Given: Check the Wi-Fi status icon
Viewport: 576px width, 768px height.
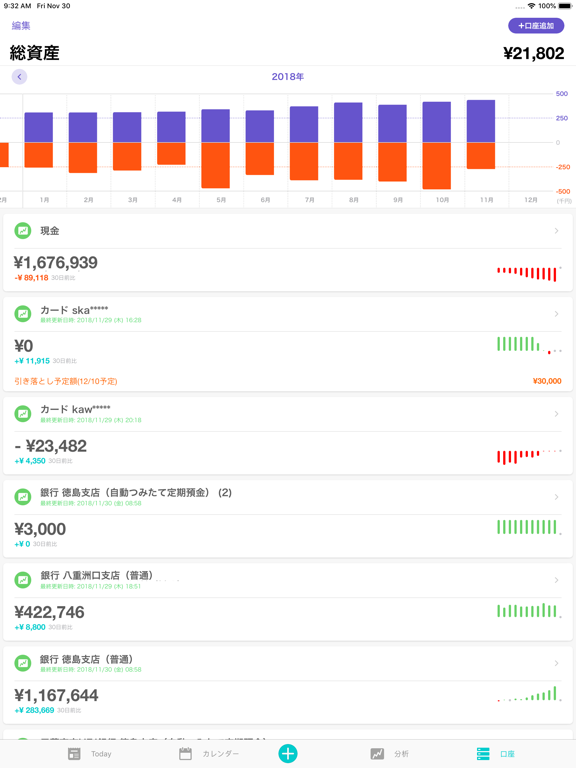Looking at the screenshot, I should click(531, 6).
